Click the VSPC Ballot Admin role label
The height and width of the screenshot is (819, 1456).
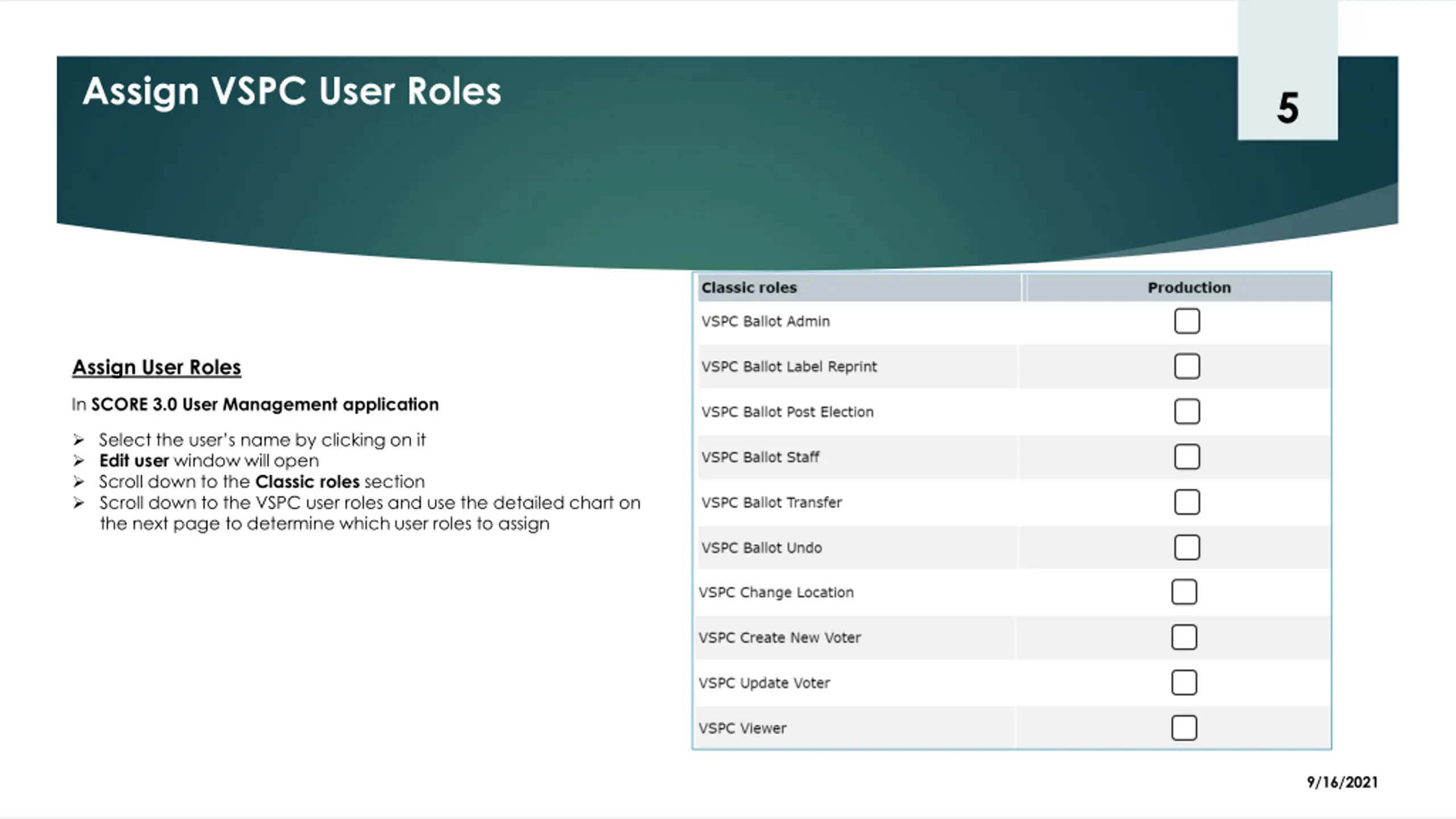click(765, 321)
